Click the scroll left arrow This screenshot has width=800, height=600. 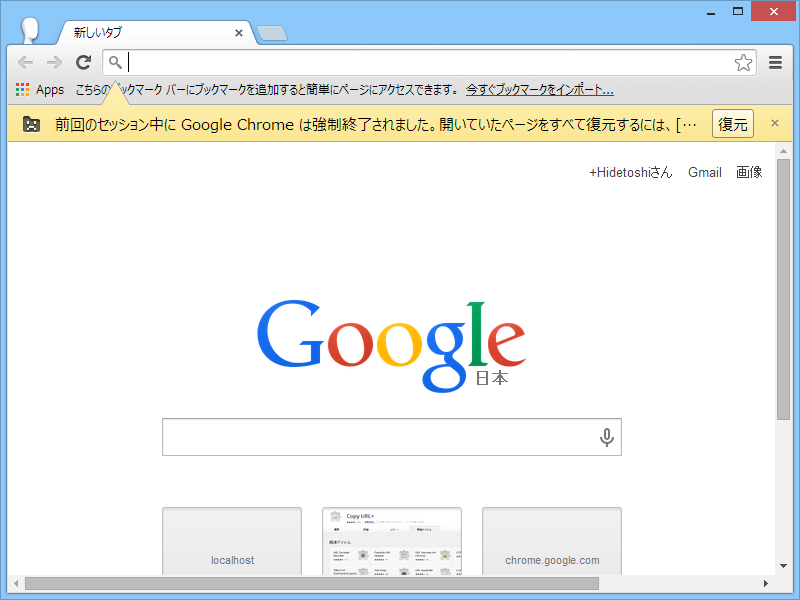coord(16,583)
